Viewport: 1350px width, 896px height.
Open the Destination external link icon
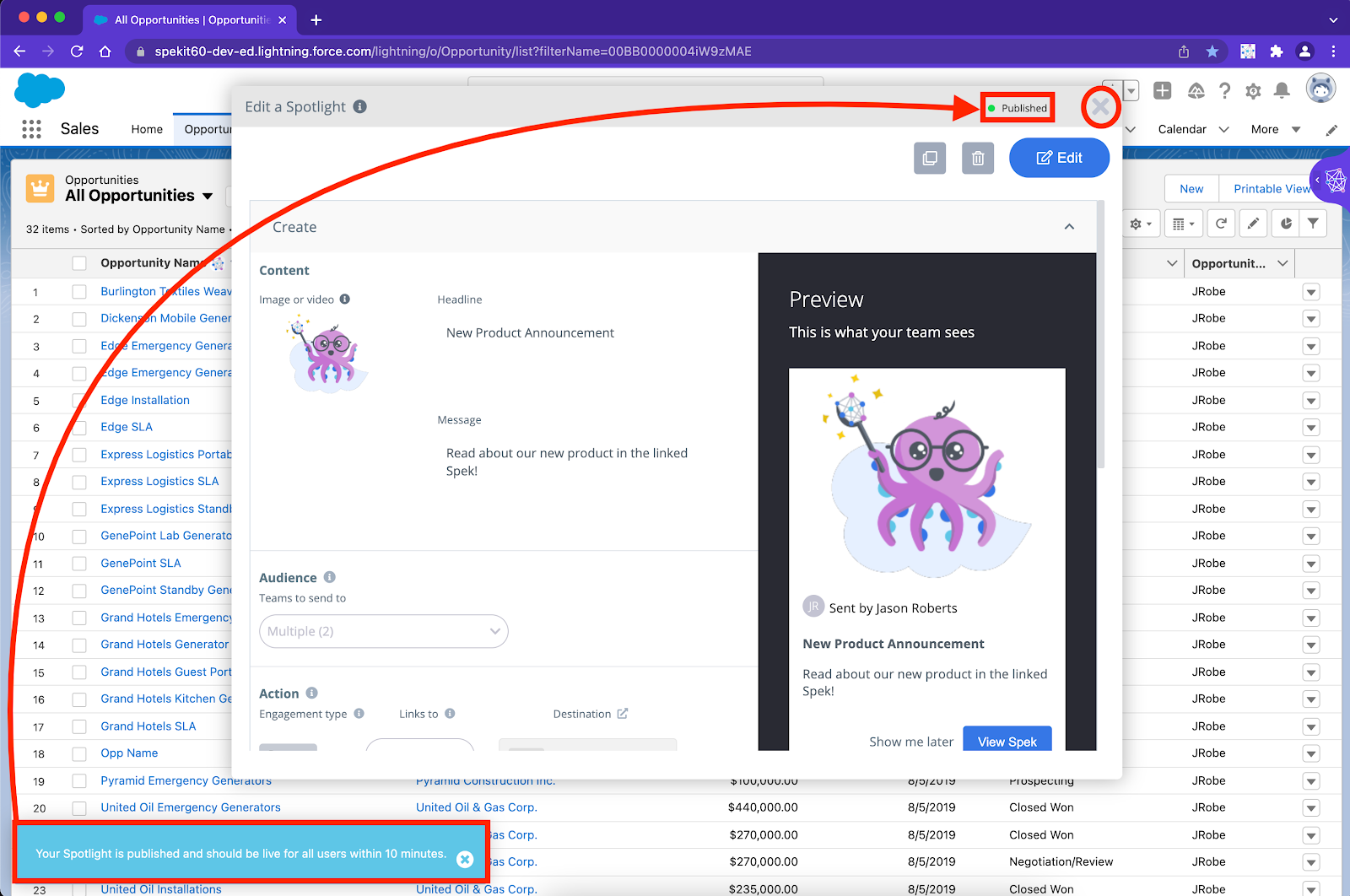coord(623,714)
